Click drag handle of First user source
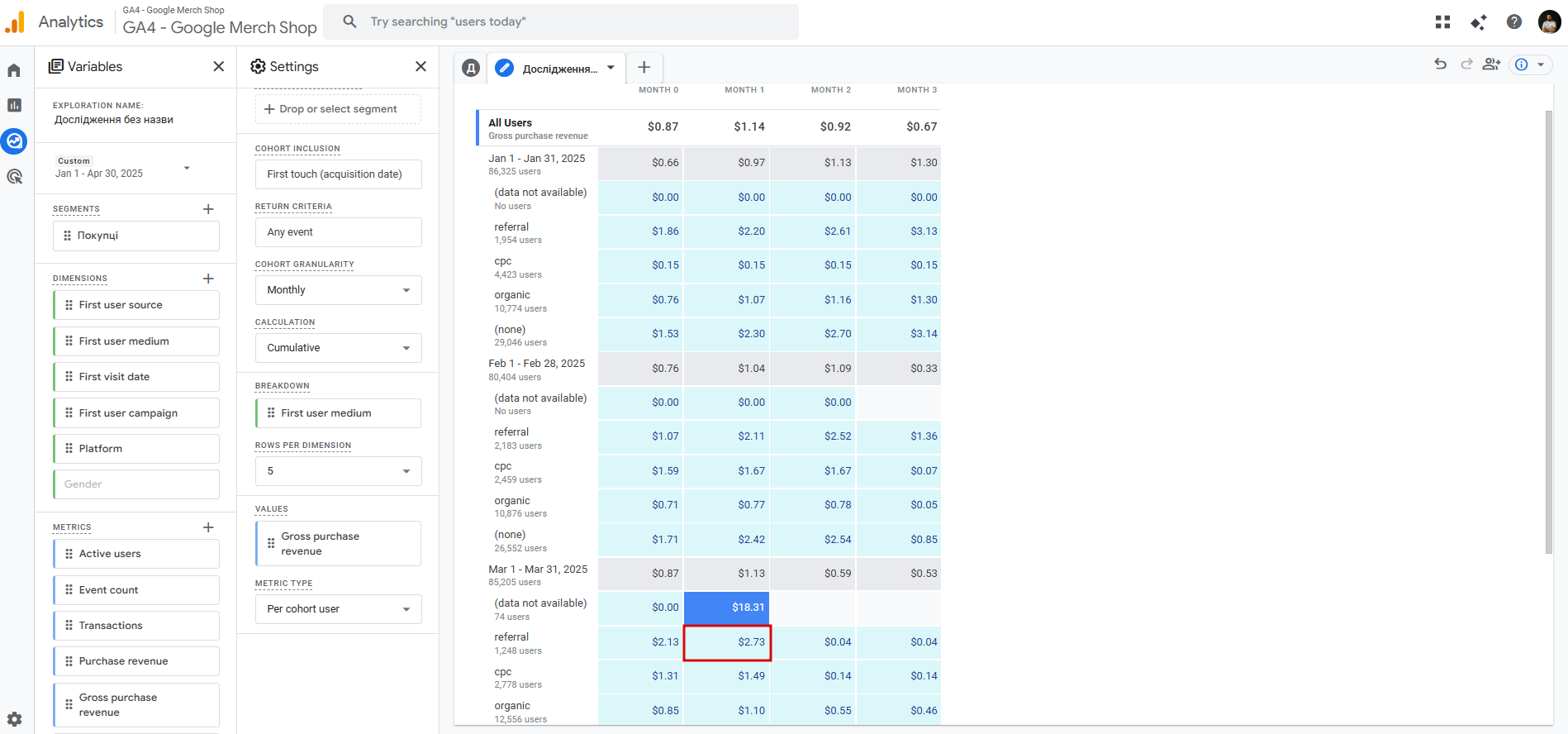This screenshot has height=734, width=1568. [x=69, y=305]
